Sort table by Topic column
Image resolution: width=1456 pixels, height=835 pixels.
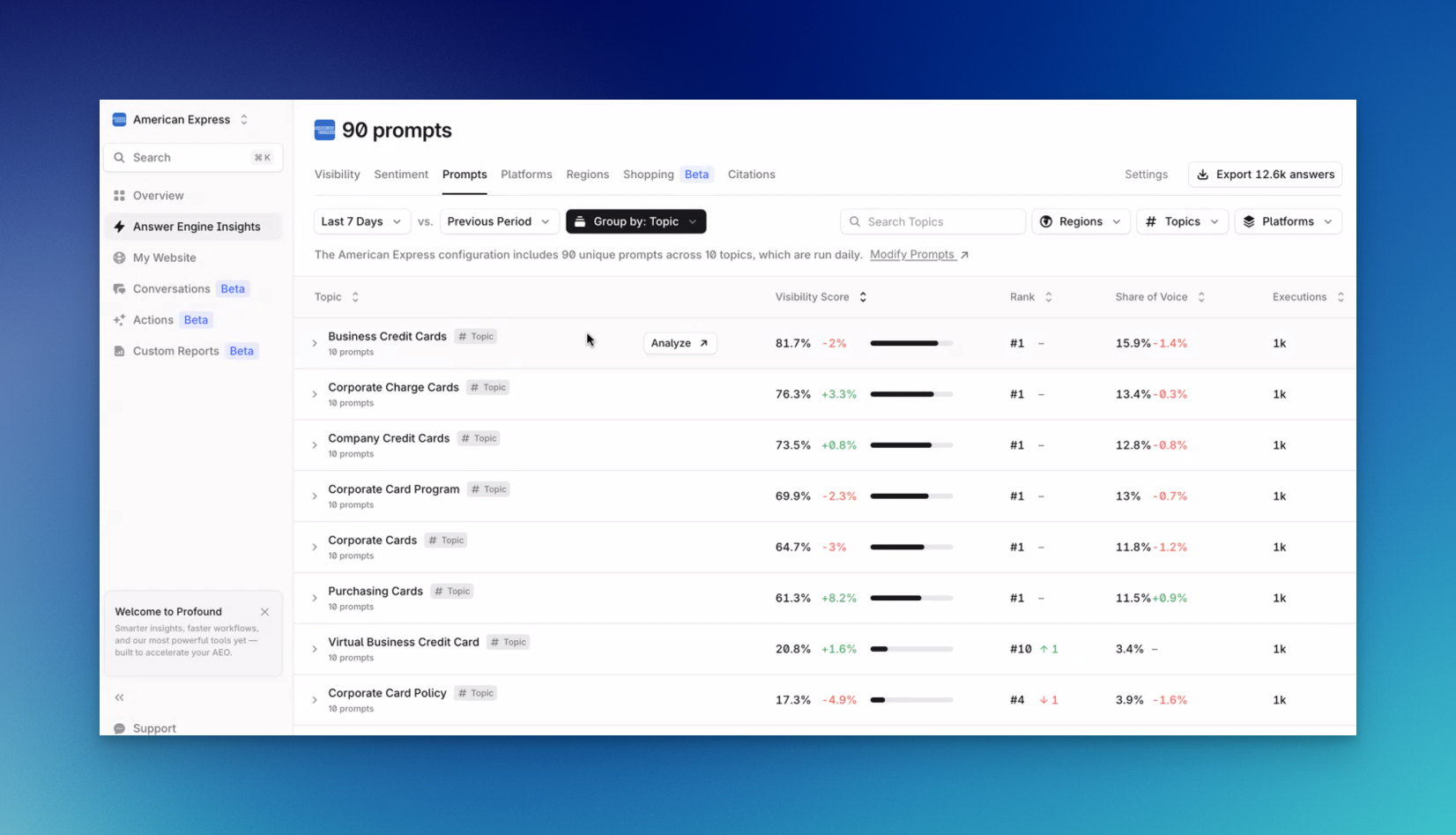coord(337,297)
